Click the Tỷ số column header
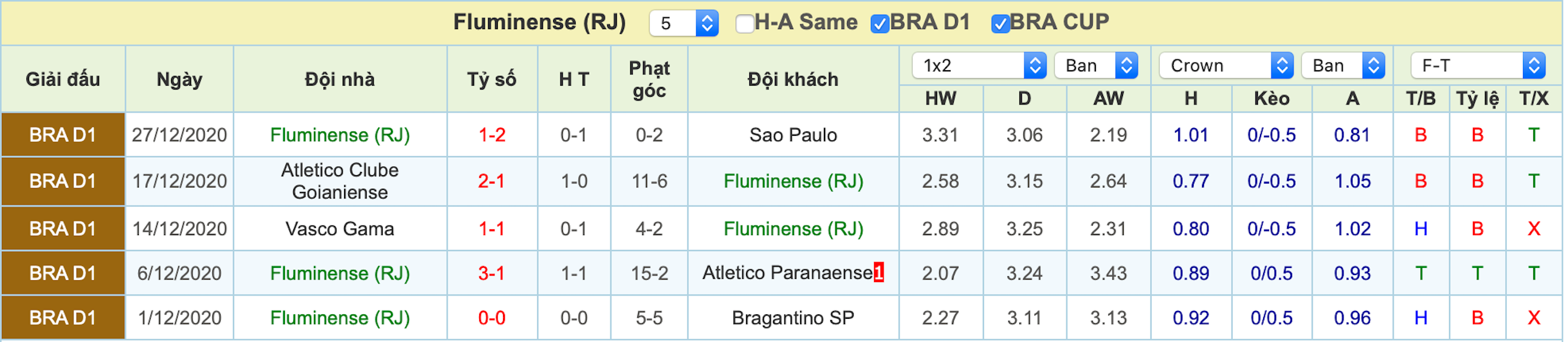Screen dimensions: 1568x342 492,79
